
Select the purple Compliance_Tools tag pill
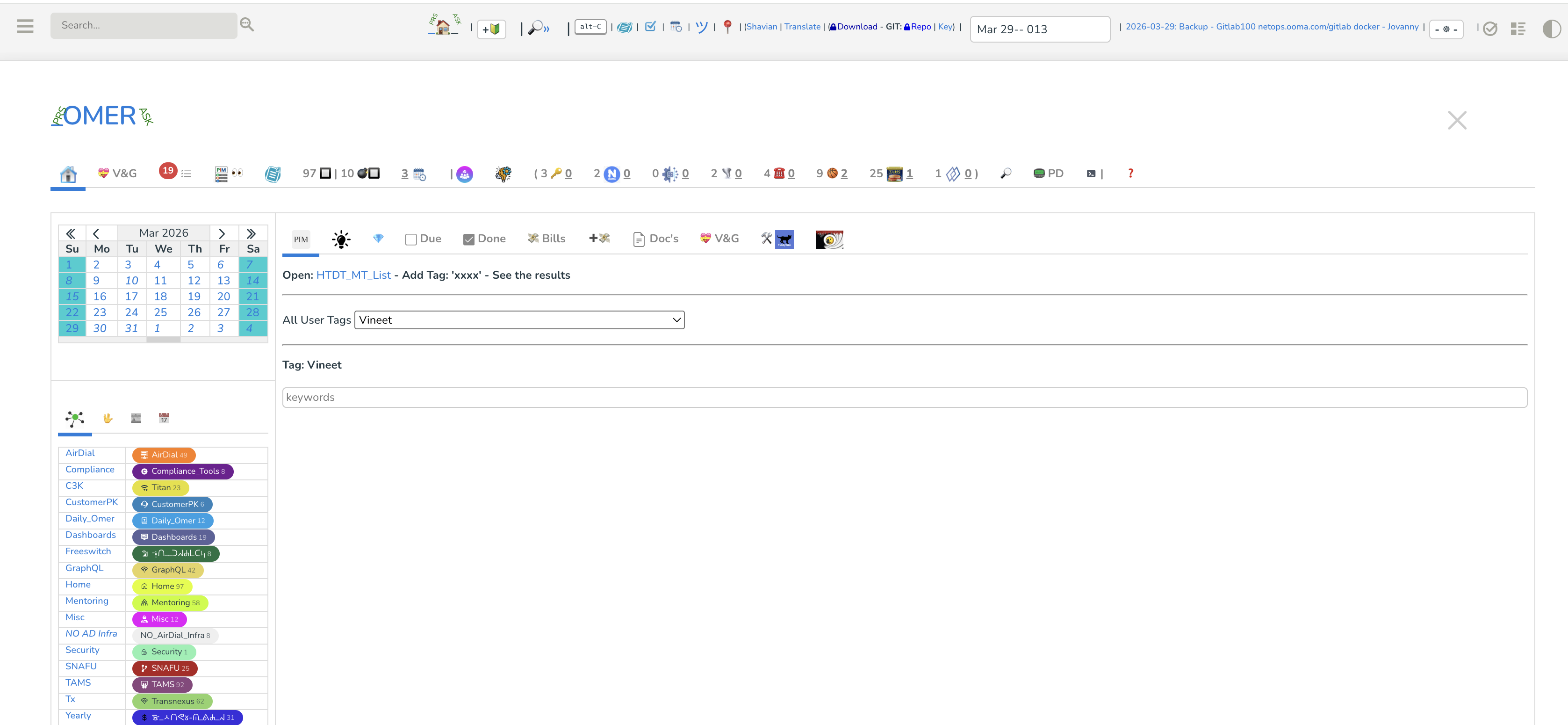183,471
